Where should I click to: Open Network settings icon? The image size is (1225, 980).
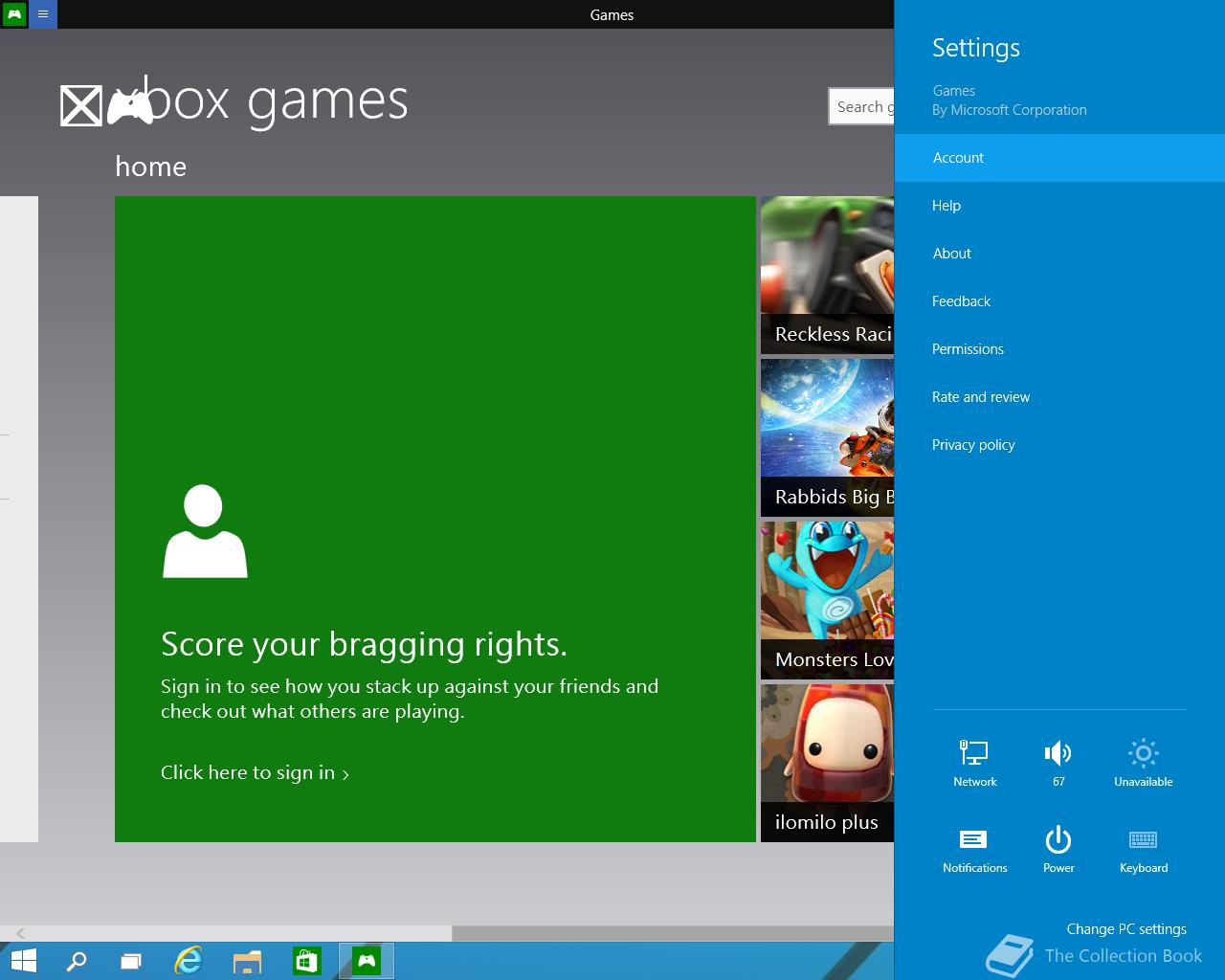pyautogui.click(x=974, y=763)
